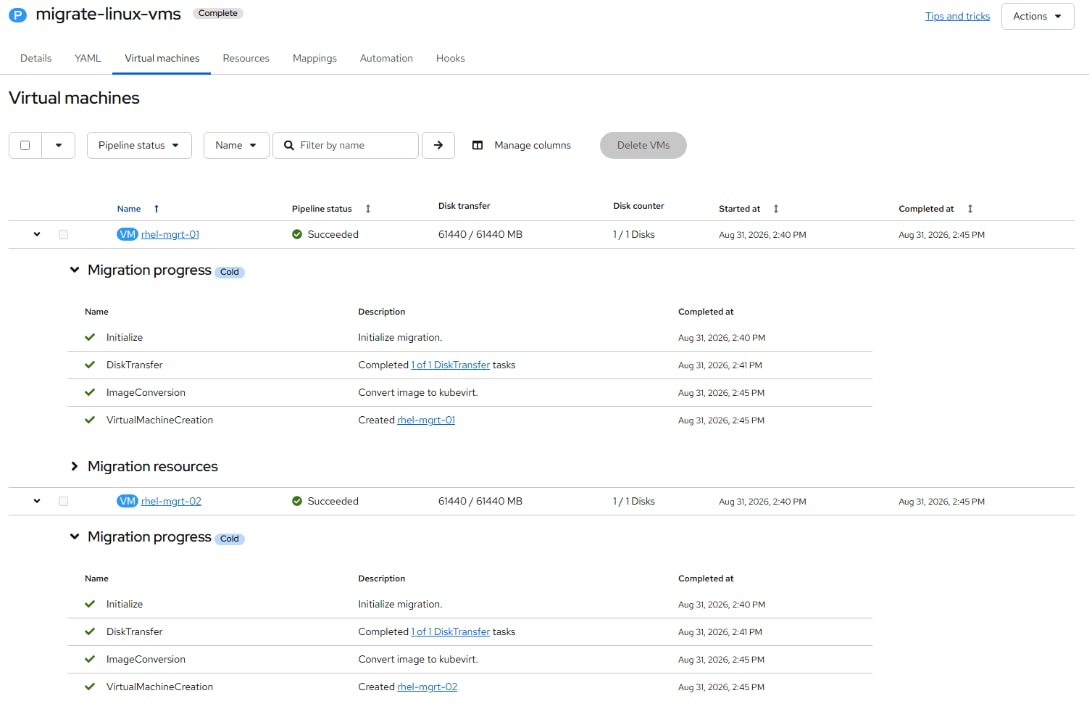The width and height of the screenshot is (1092, 709).
Task: Click the Cold label under rhel-mgrt-02
Action: click(x=229, y=539)
